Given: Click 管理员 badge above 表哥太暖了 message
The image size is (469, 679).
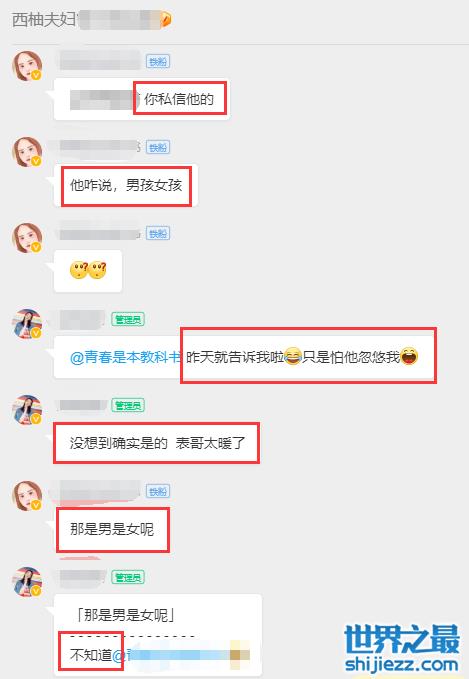Looking at the screenshot, I should coord(128,405).
